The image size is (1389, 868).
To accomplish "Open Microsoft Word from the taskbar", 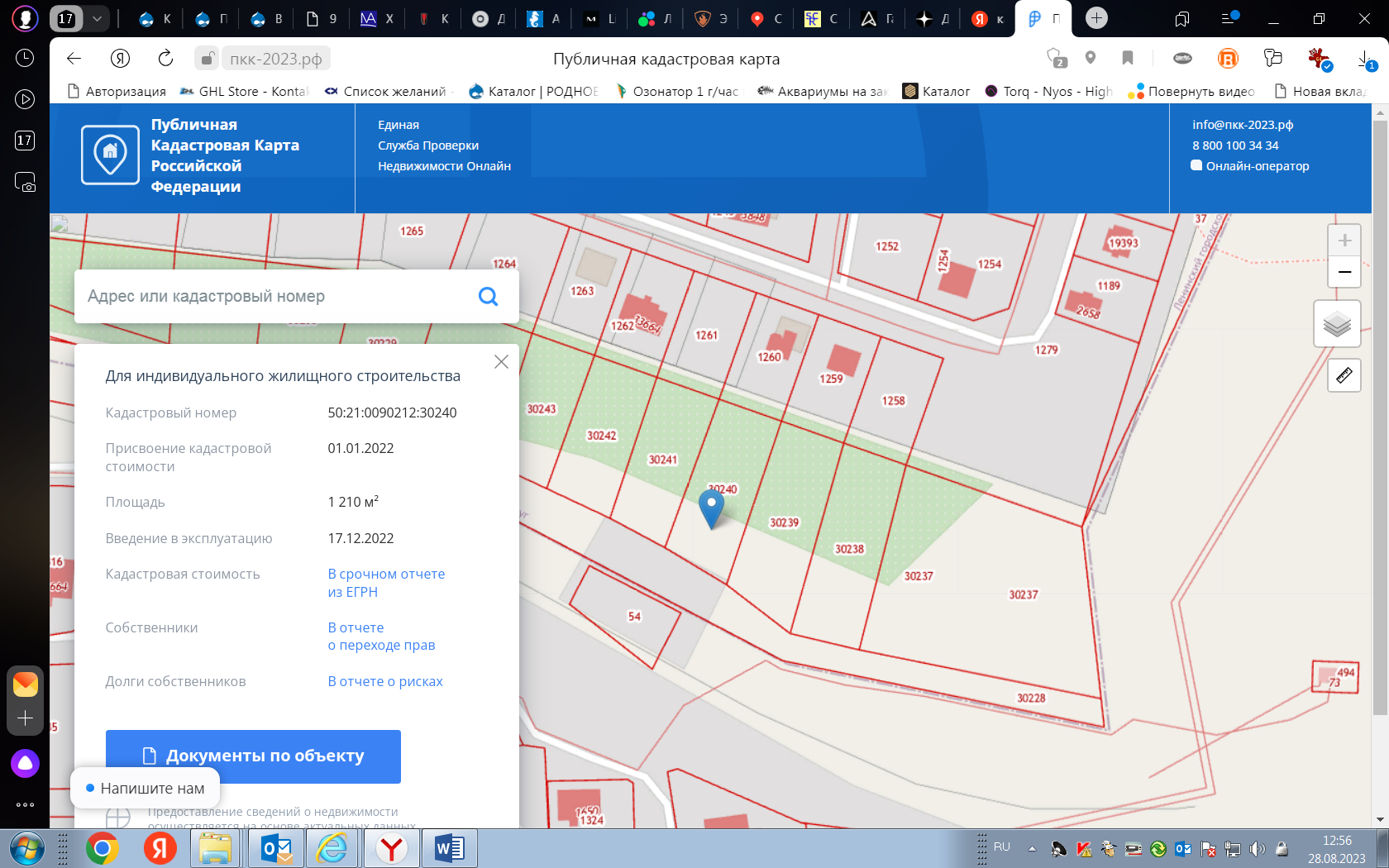I will click(449, 849).
